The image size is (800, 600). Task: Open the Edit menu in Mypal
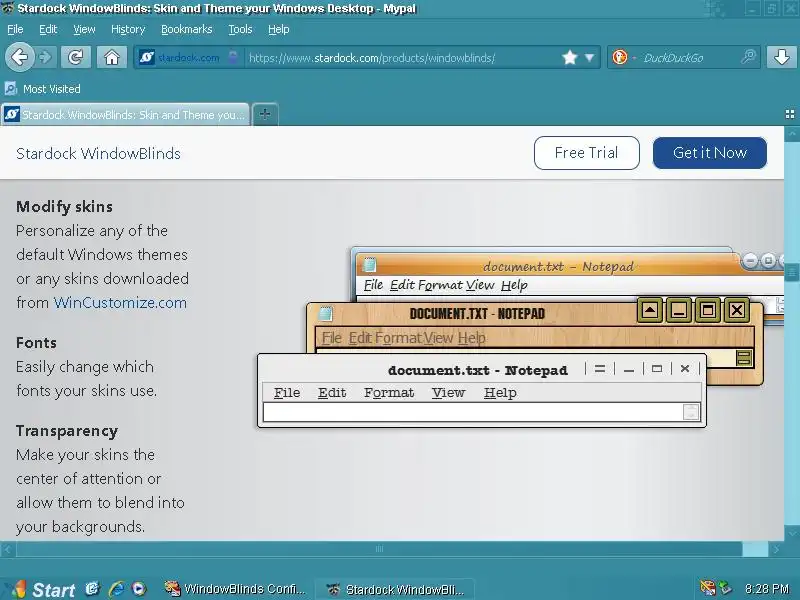pyautogui.click(x=48, y=30)
